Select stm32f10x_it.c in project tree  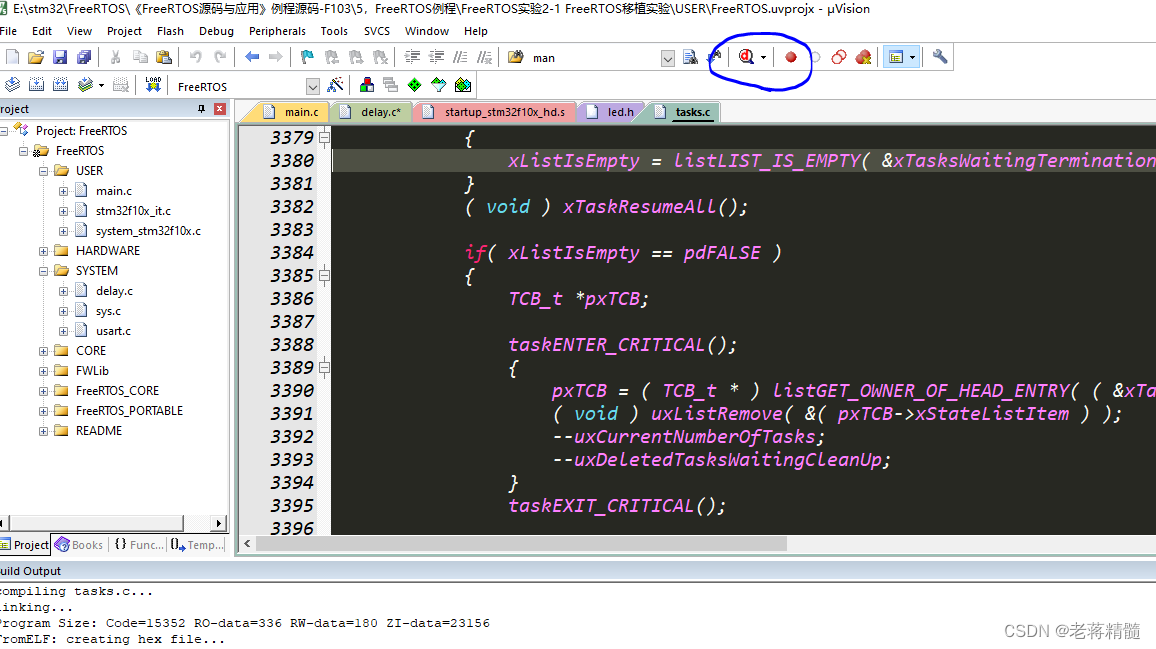(x=133, y=211)
